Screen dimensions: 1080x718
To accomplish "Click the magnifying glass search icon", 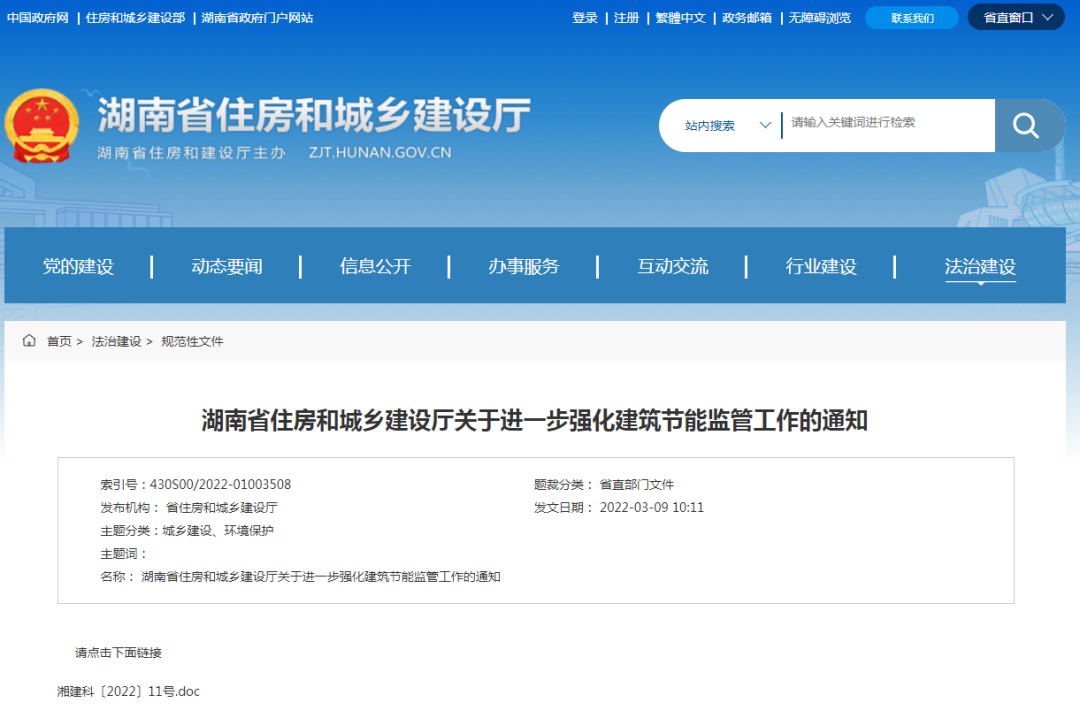I will 1026,125.
